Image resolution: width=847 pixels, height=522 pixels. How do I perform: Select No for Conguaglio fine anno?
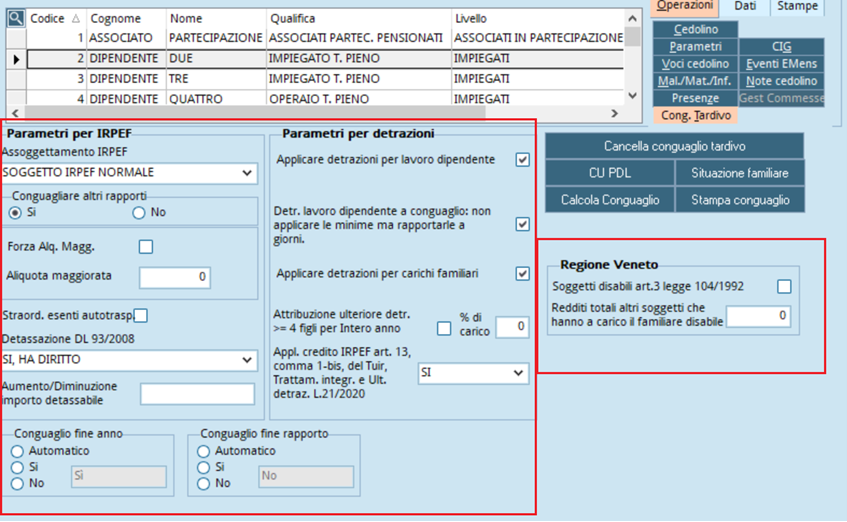tap(17, 484)
